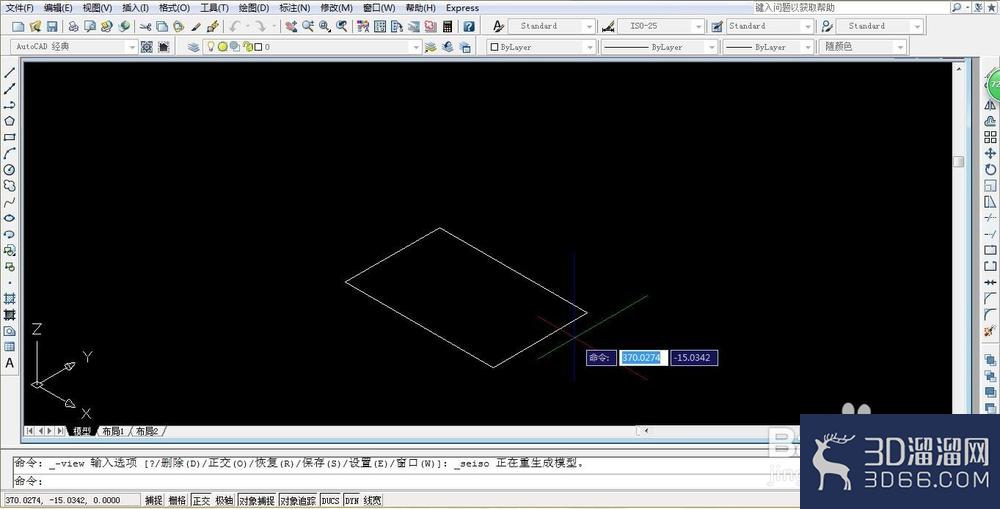
Task: Toggle 极轴 polar tracking
Action: point(224,501)
